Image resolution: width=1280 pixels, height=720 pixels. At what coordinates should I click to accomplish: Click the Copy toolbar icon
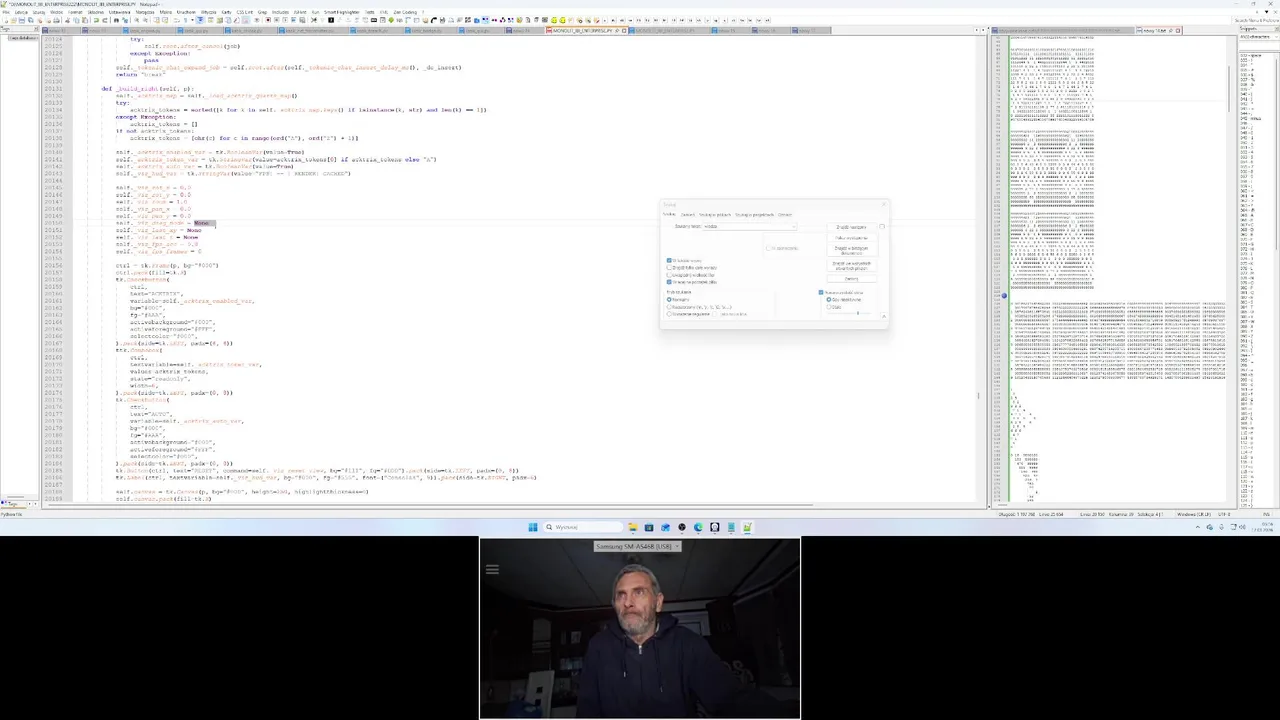tap(76, 20)
